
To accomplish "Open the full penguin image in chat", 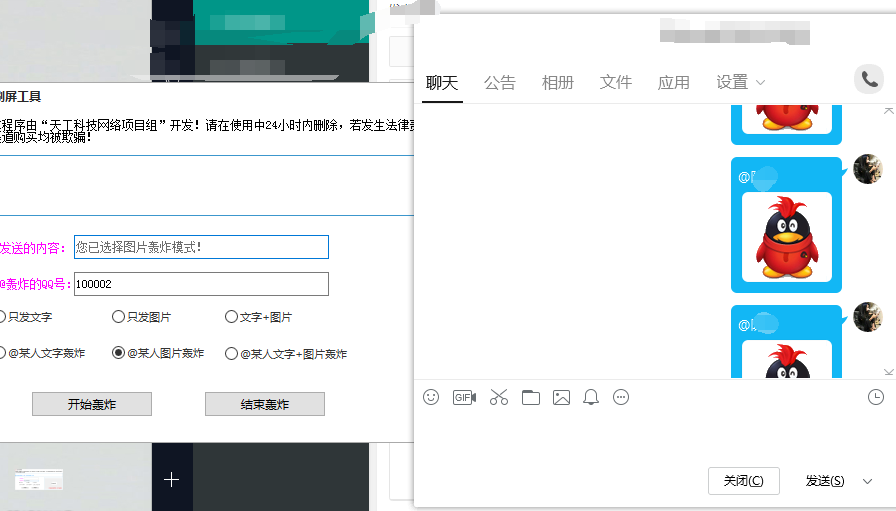I will point(787,237).
